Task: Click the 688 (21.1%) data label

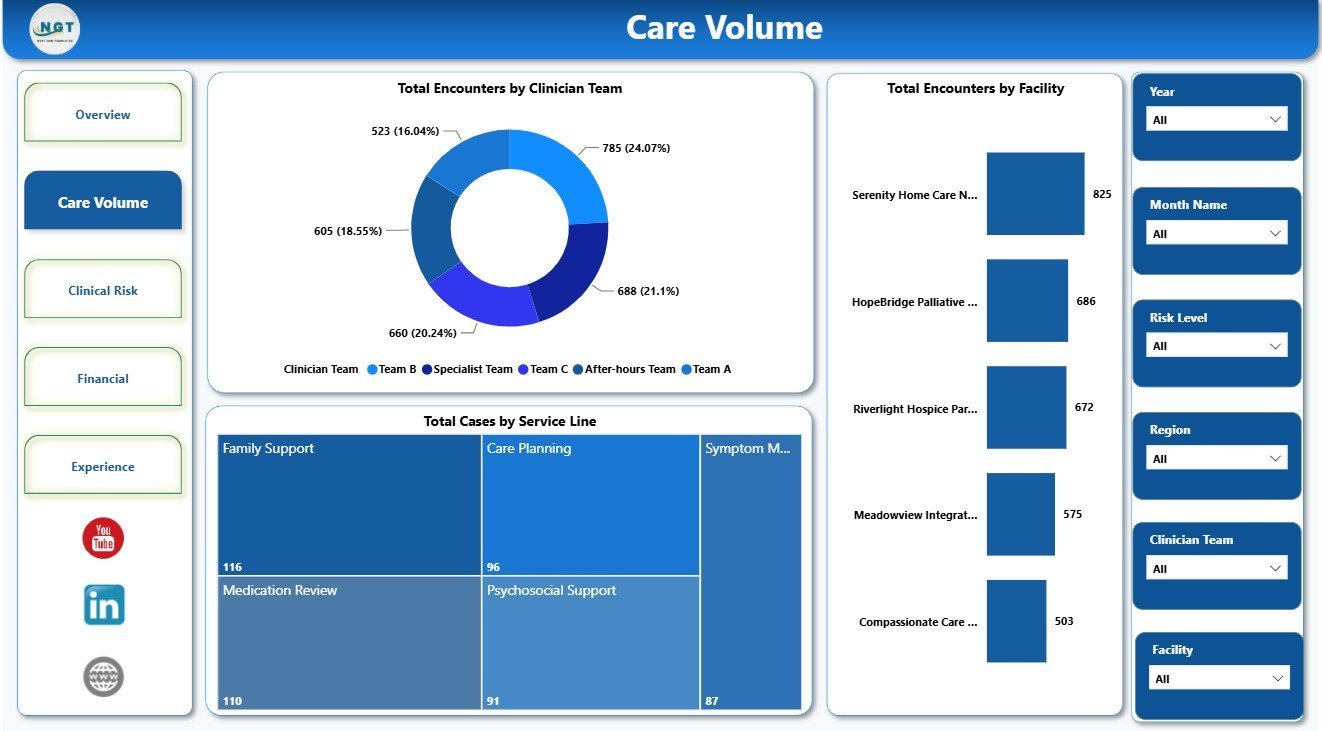Action: tap(648, 291)
